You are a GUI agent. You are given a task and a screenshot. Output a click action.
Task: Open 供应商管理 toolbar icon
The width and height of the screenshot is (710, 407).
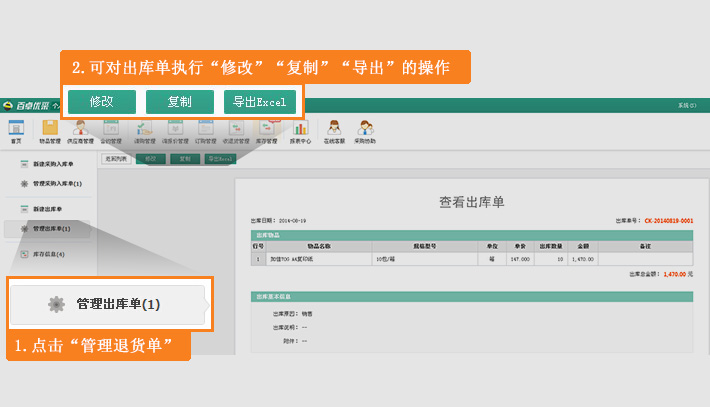tap(80, 130)
